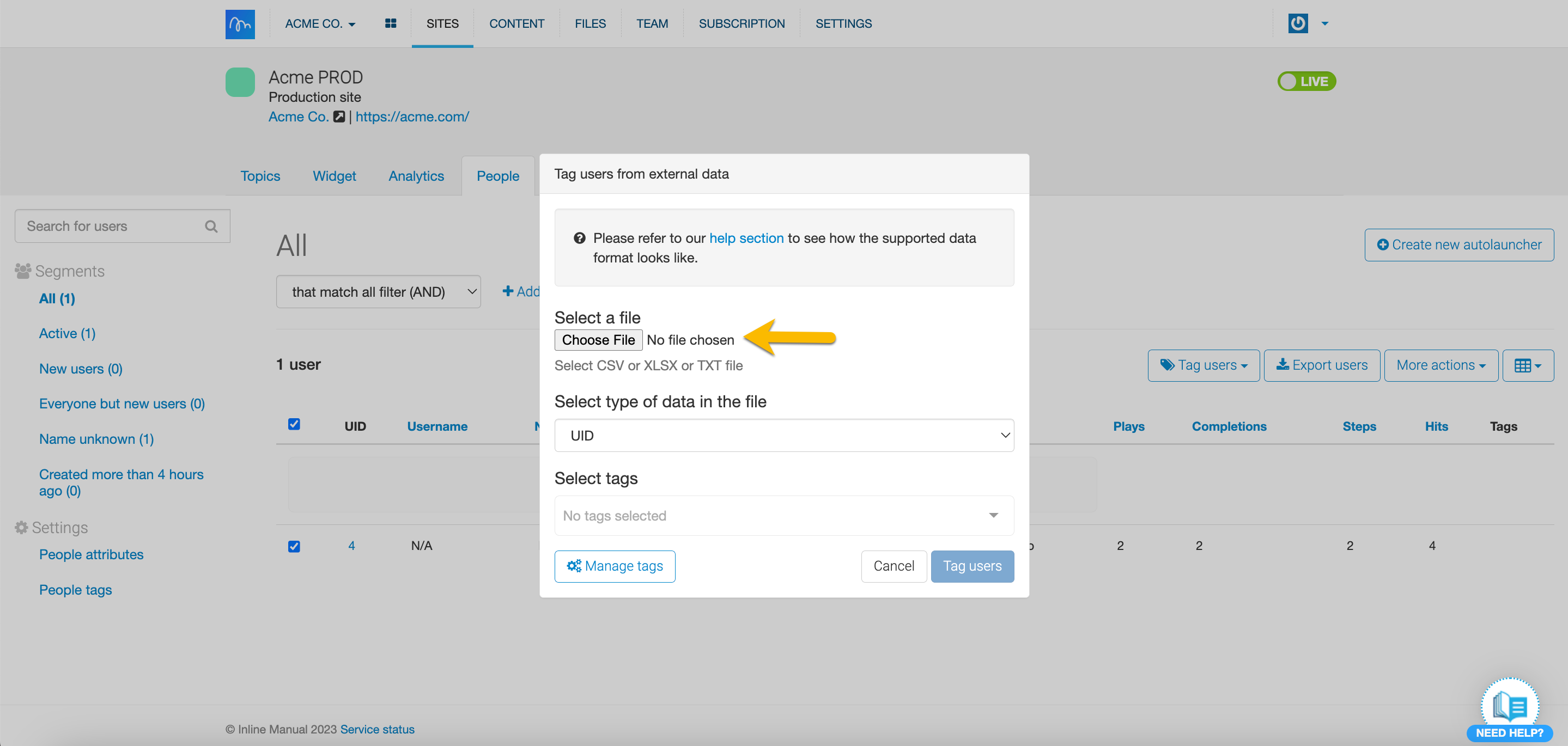Toggle the LIVE site switch

tap(1306, 82)
